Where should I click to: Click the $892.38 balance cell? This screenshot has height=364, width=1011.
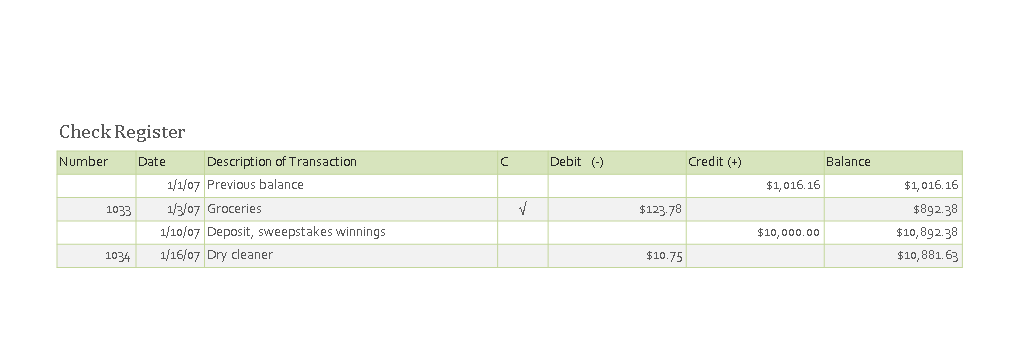893,209
